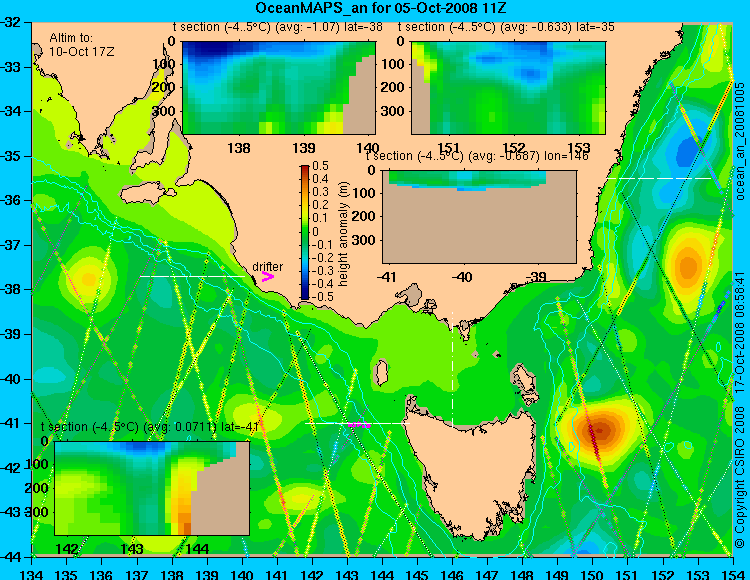Screen dimensions: 750x580
Task: Click Kangaroo Island south of the mainland gulfs
Action: coord(147,194)
